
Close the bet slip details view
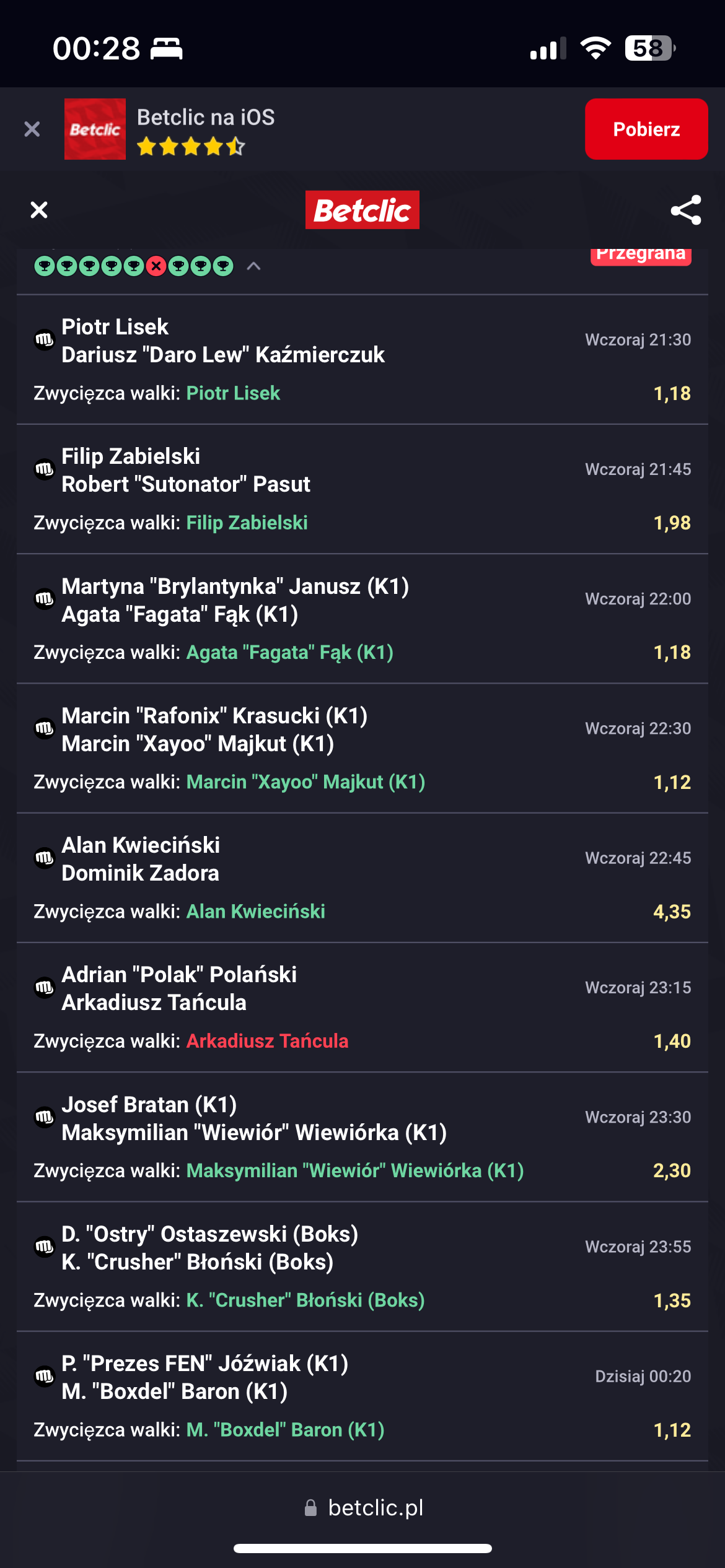tap(39, 210)
